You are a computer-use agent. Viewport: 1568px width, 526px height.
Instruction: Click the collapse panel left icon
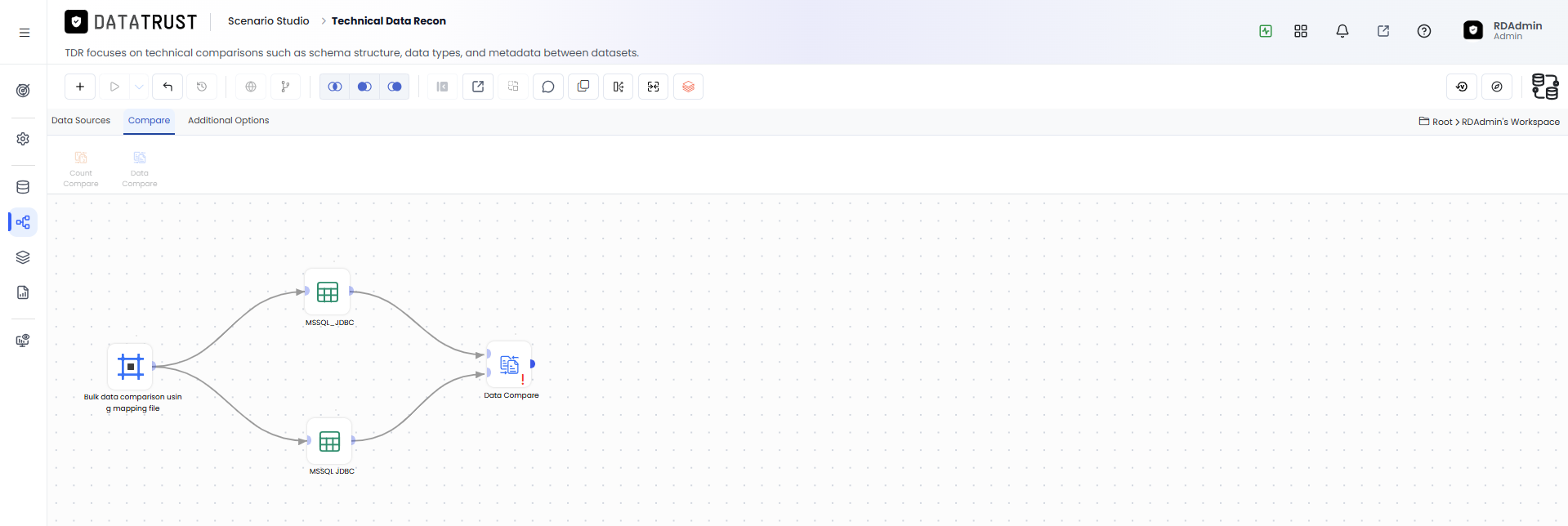(442, 87)
